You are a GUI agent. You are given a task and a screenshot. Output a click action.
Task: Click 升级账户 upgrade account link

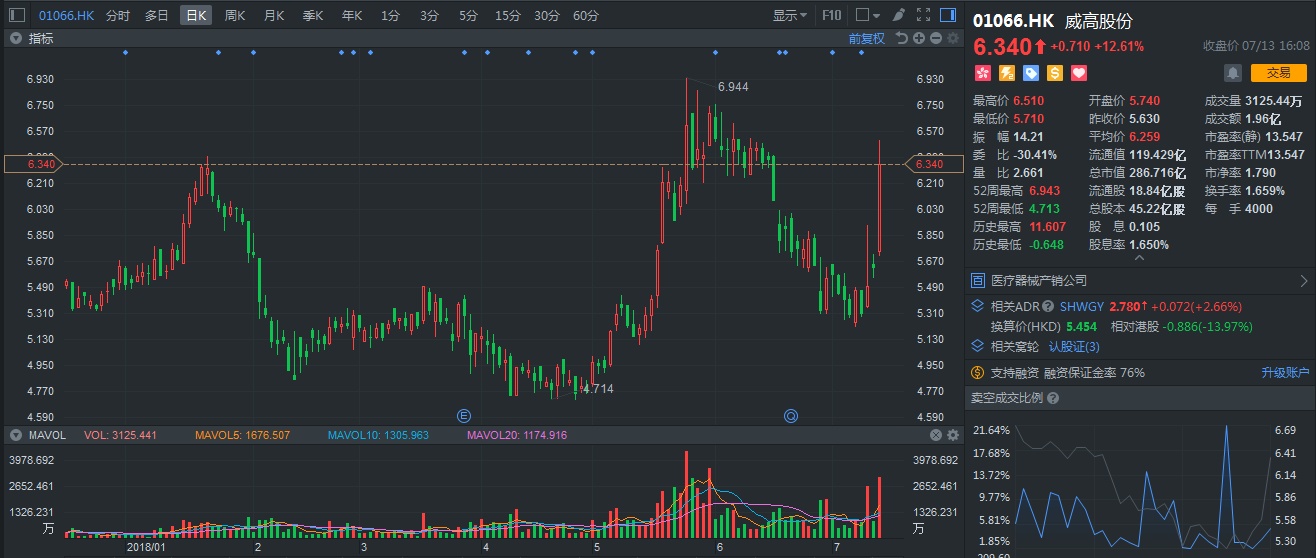[x=1285, y=372]
